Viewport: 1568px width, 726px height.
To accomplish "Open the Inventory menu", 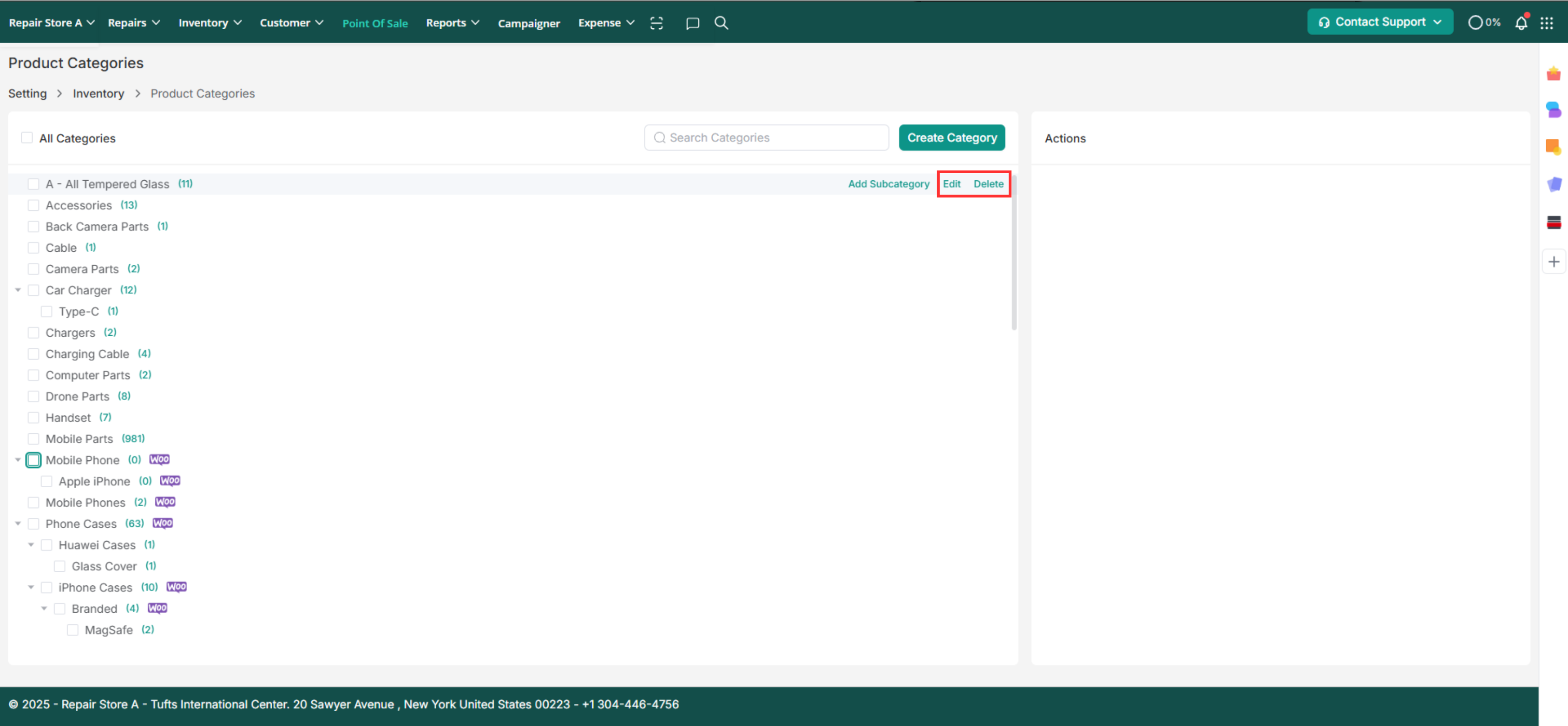I will tap(210, 22).
